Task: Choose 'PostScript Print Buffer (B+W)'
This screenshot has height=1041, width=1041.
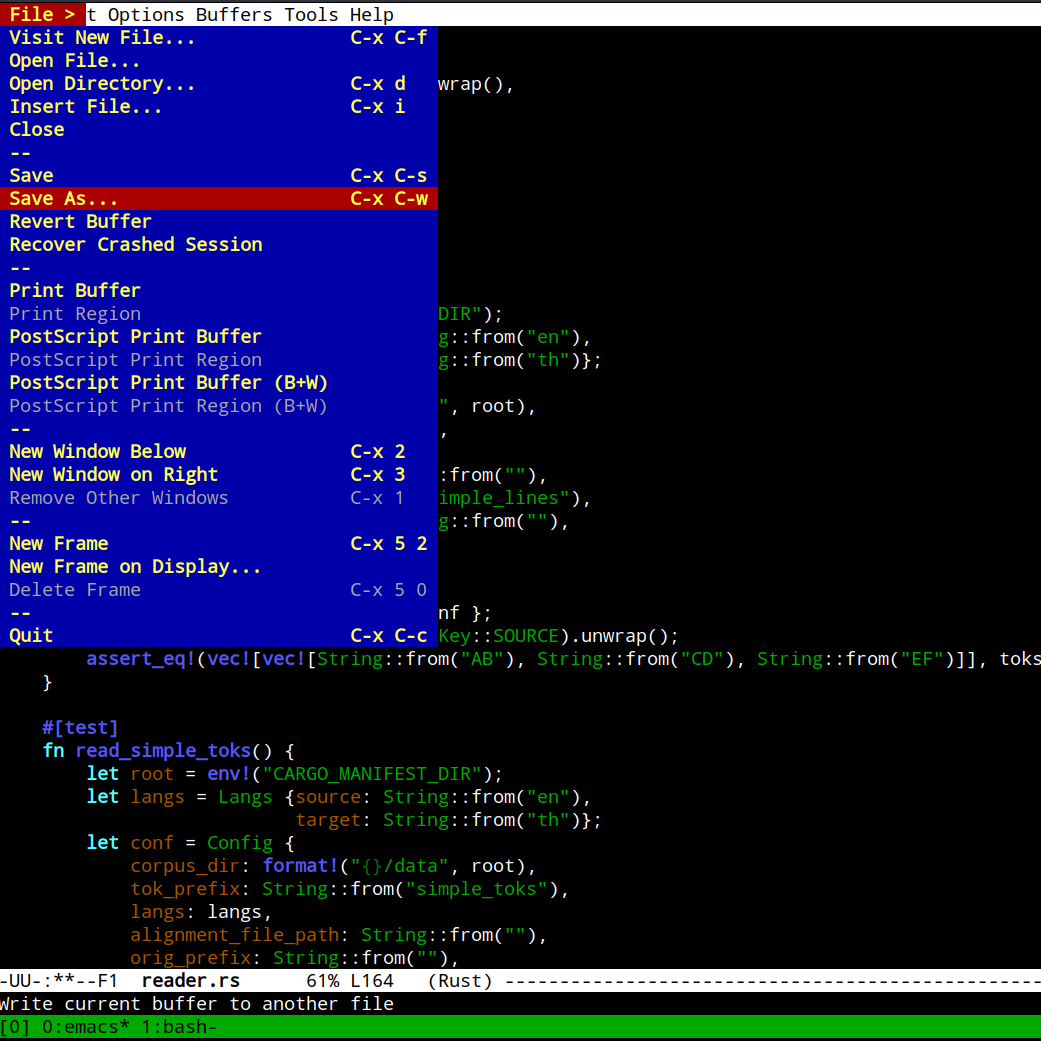Action: 169,383
